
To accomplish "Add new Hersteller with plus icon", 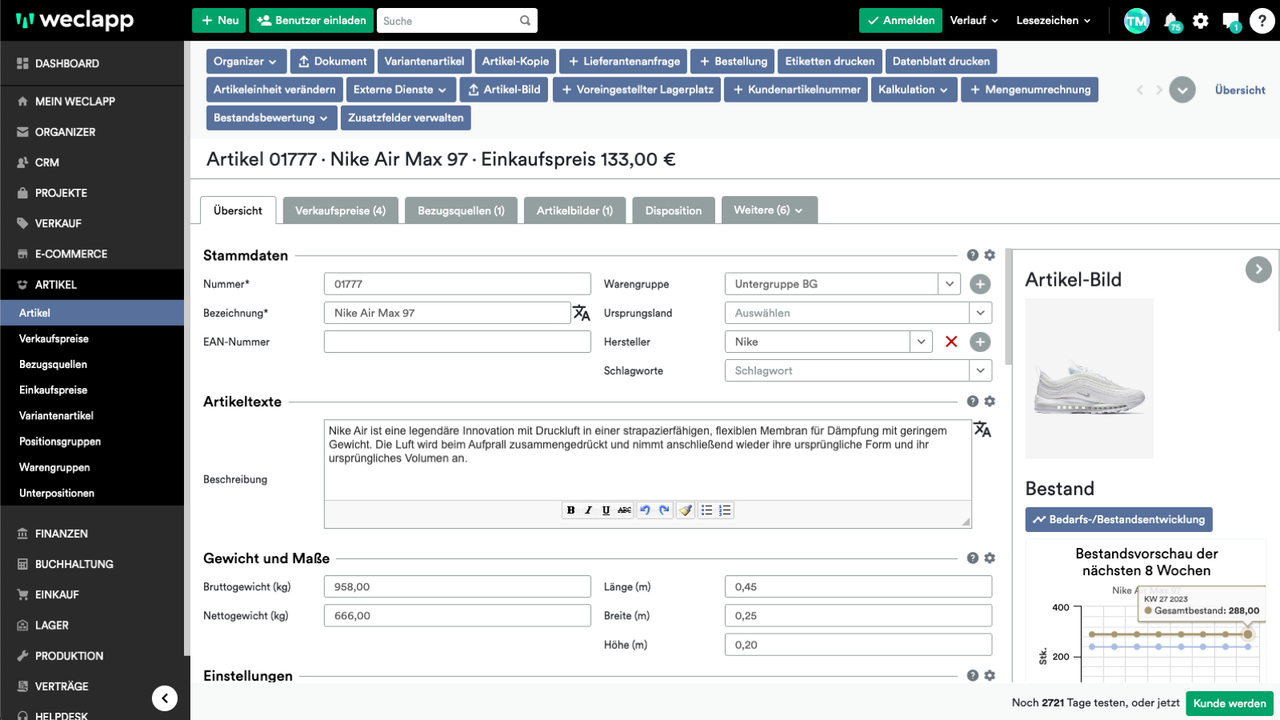I will [x=980, y=342].
